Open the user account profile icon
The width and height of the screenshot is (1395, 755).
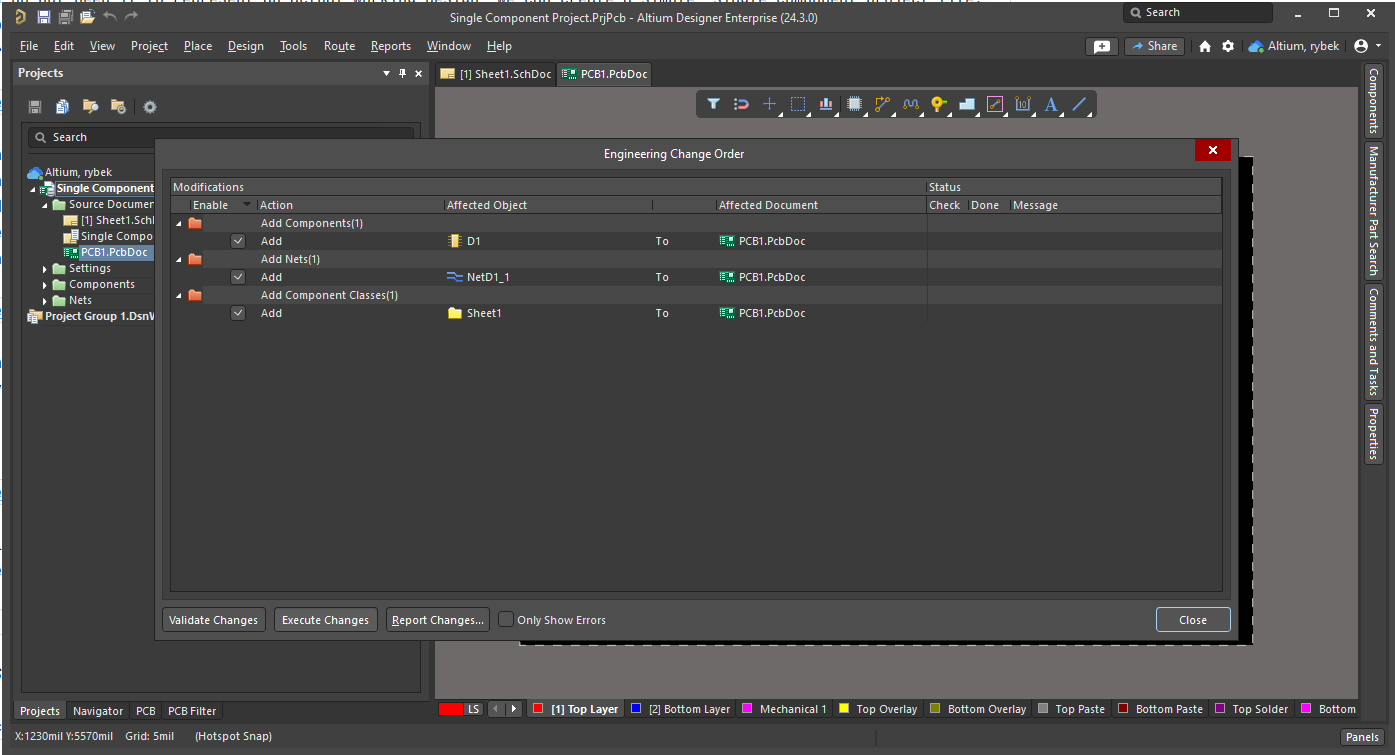[x=1361, y=46]
